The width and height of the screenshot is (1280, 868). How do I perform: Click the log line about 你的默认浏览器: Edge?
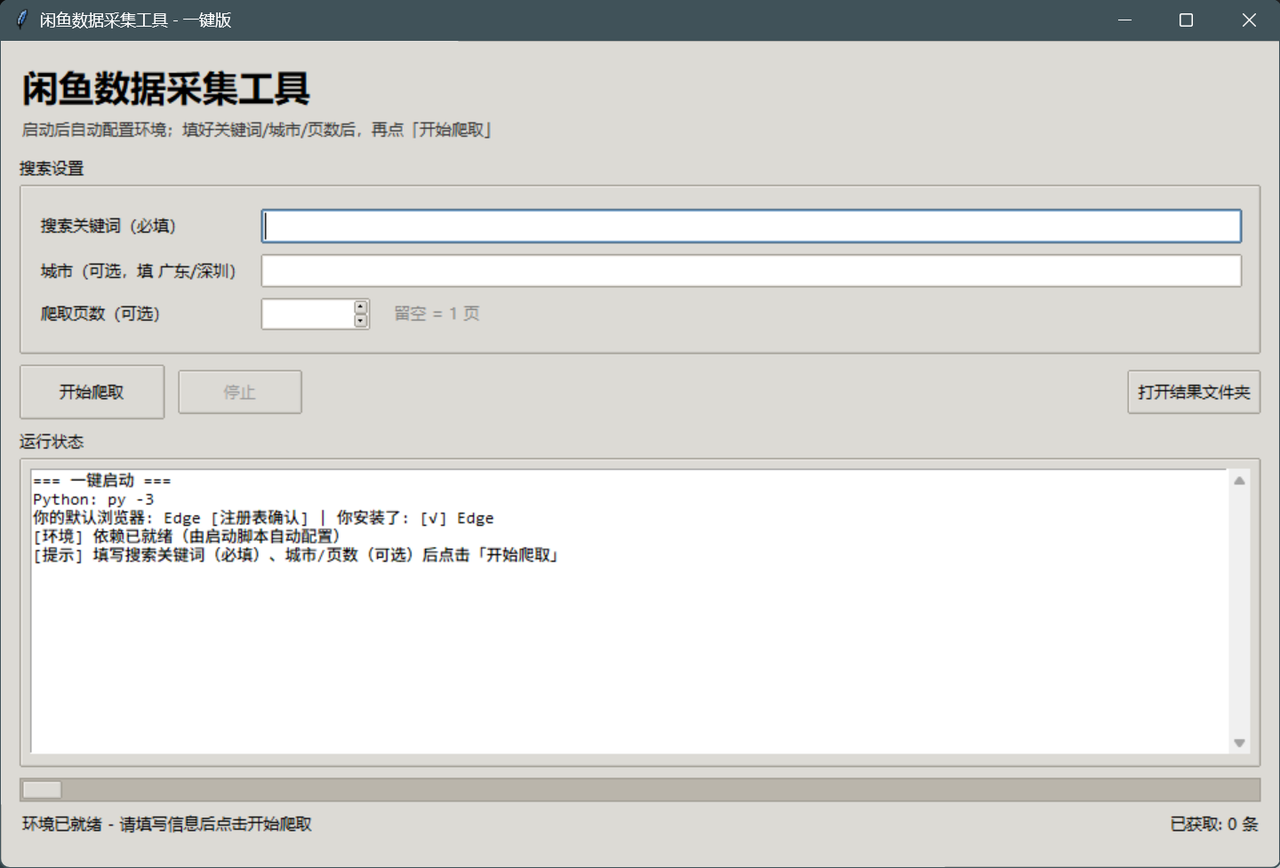(264, 518)
